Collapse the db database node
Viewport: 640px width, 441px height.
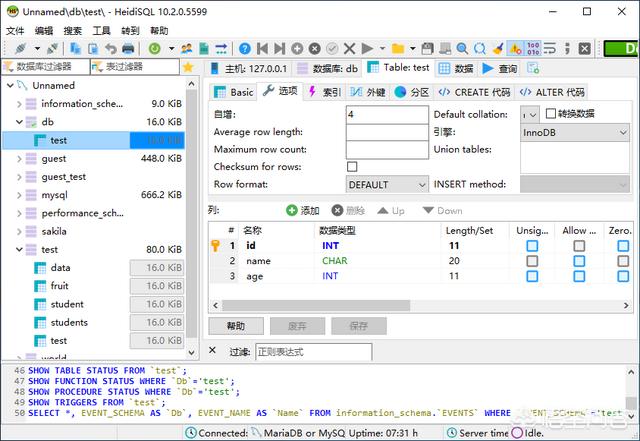click(19, 122)
